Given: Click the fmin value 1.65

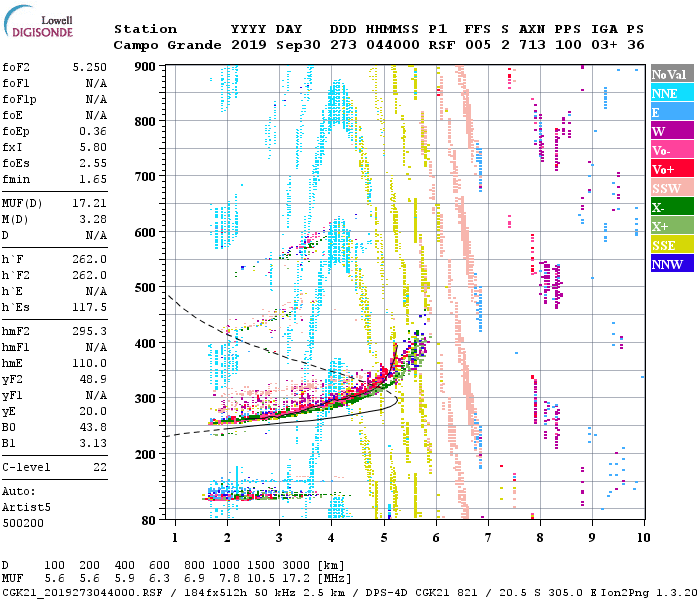Looking at the screenshot, I should [93, 179].
